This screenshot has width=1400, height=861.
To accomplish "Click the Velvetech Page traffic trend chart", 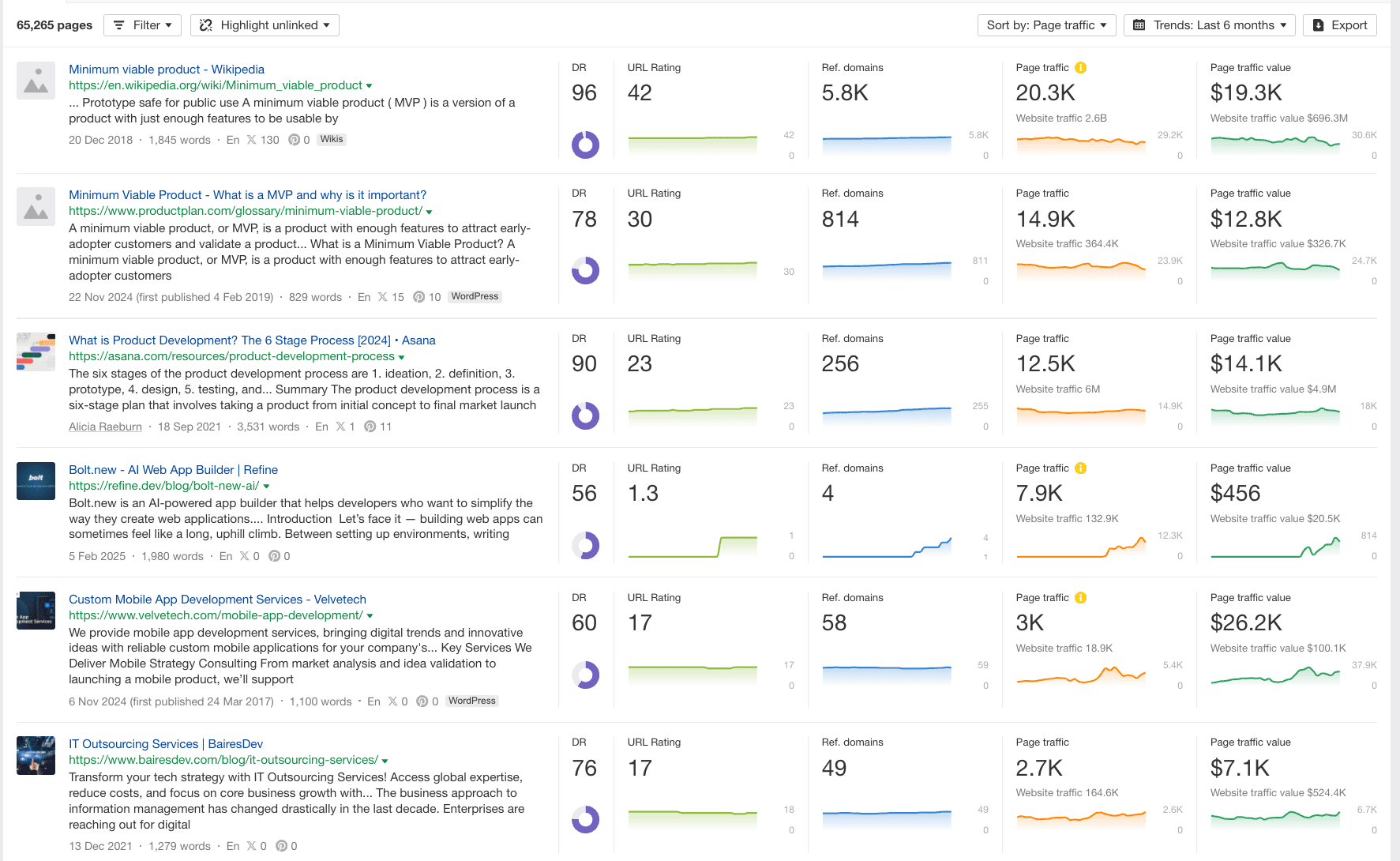I will pyautogui.click(x=1080, y=675).
